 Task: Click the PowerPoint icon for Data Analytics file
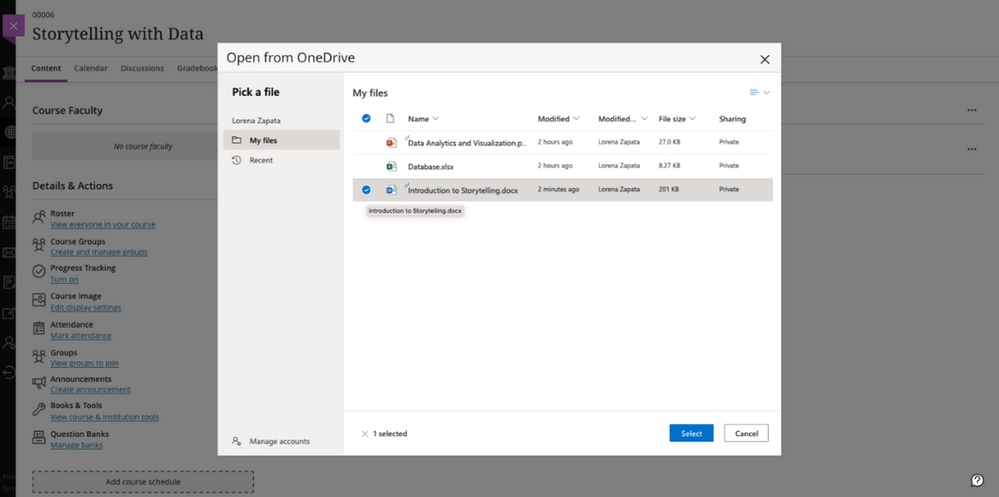point(391,143)
